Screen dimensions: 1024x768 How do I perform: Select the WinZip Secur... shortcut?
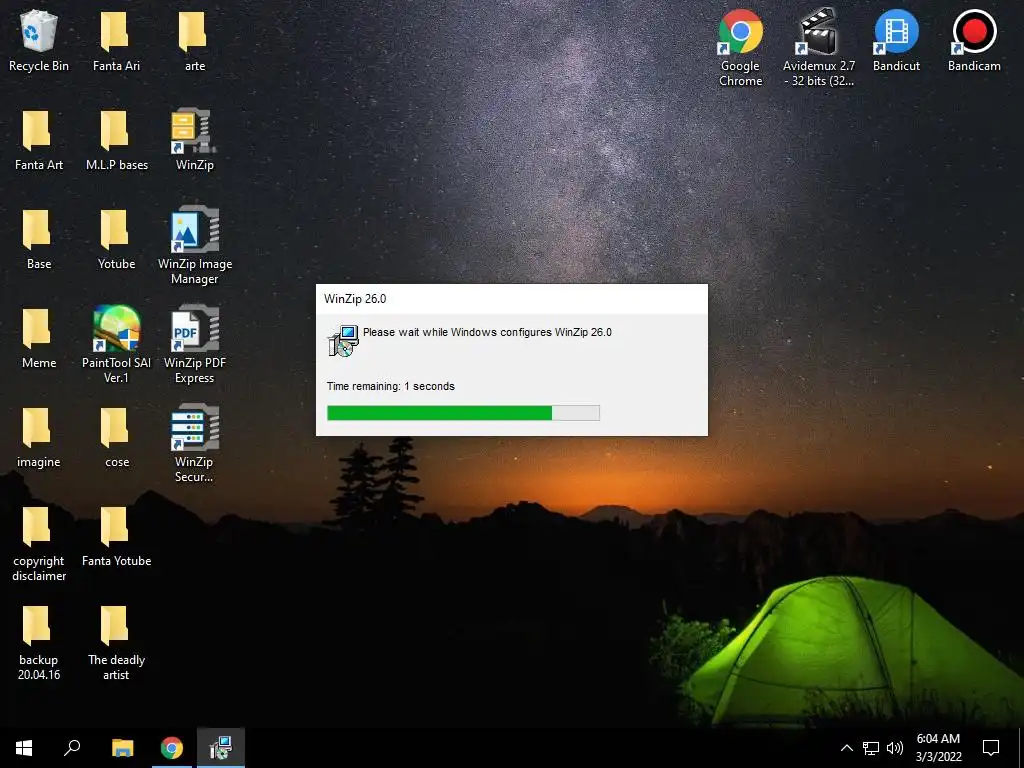click(194, 444)
